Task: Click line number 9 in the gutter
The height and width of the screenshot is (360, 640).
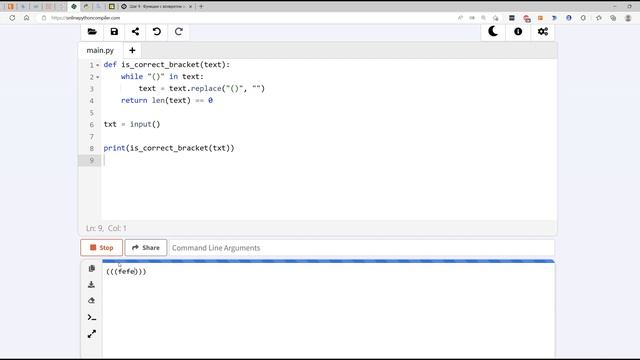Action: tap(91, 160)
